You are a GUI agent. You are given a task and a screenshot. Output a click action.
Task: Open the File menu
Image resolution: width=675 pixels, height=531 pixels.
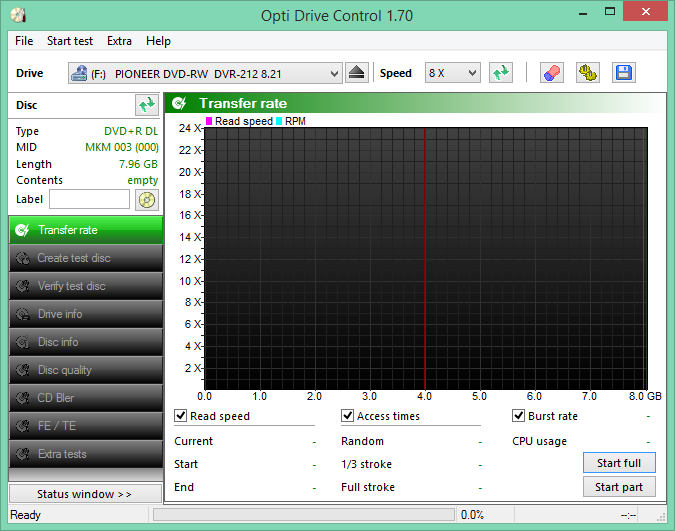point(24,41)
